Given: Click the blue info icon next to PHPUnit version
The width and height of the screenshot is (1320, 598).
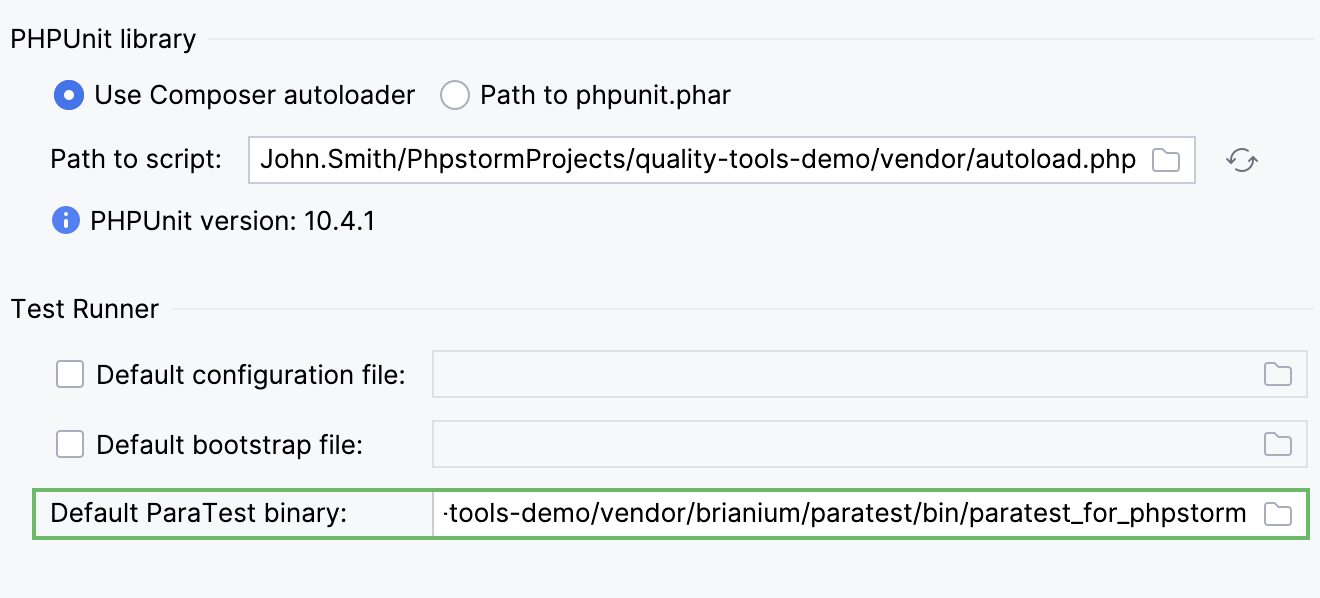Looking at the screenshot, I should (x=64, y=220).
